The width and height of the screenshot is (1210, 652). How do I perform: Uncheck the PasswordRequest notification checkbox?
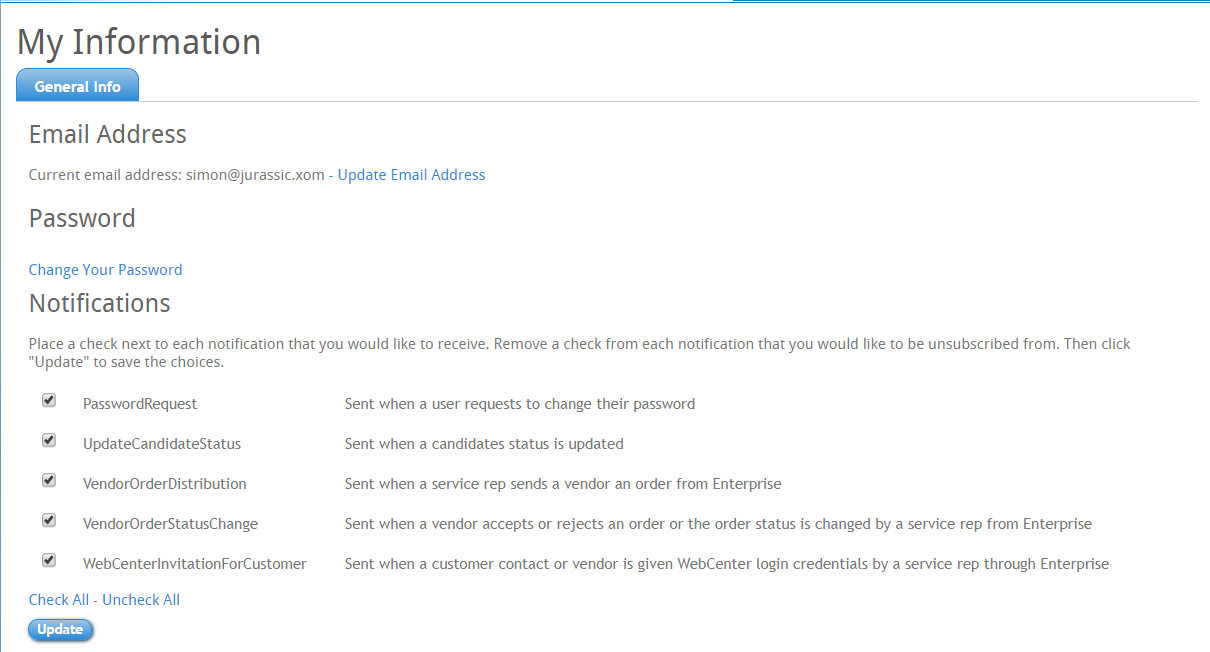point(49,401)
